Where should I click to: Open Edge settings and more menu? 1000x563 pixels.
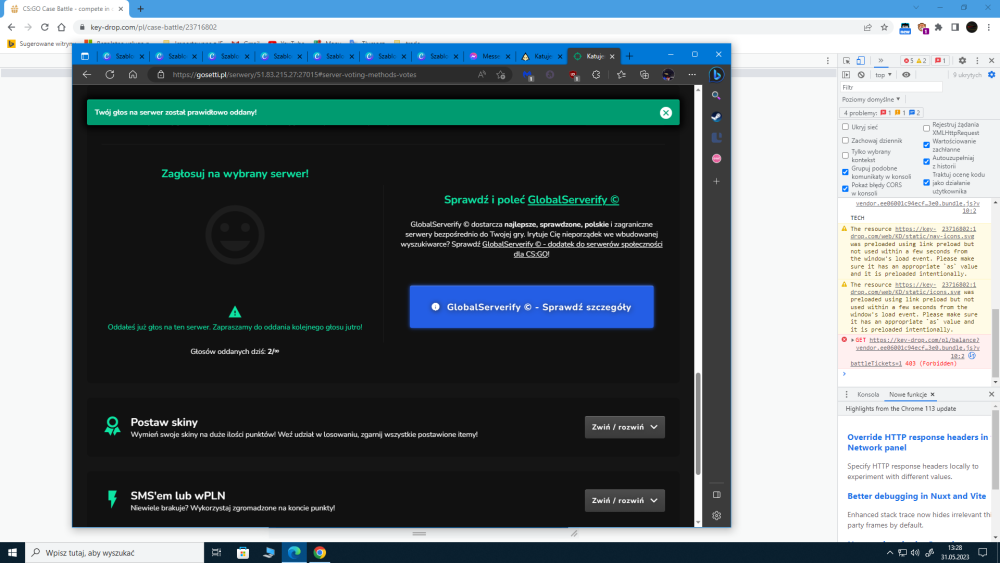point(692,75)
